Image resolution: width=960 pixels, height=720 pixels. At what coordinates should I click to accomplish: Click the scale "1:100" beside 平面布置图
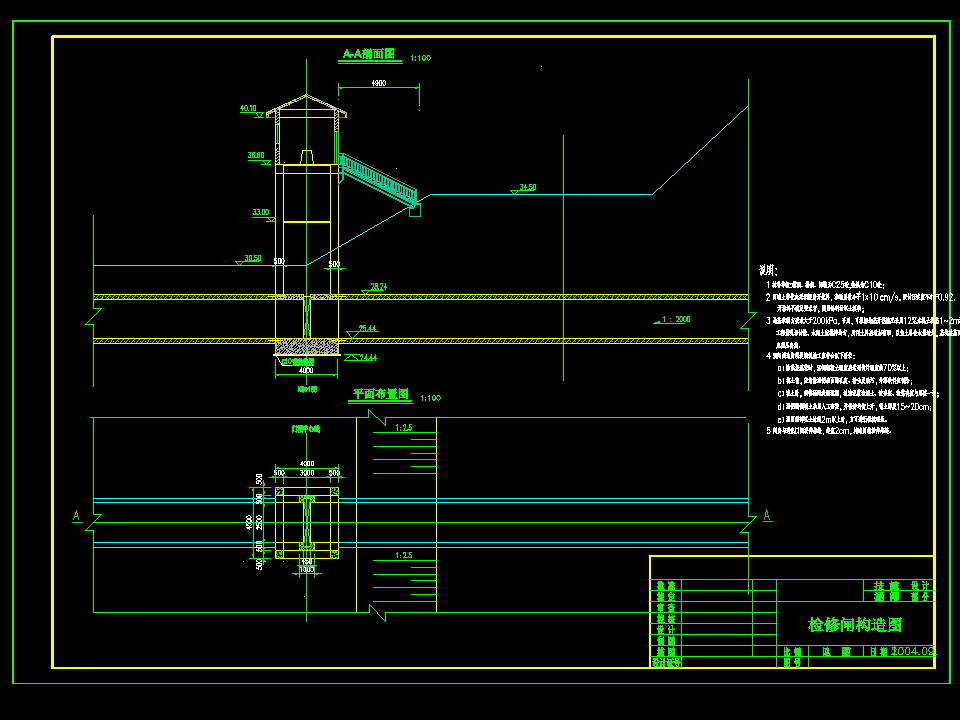(x=430, y=398)
